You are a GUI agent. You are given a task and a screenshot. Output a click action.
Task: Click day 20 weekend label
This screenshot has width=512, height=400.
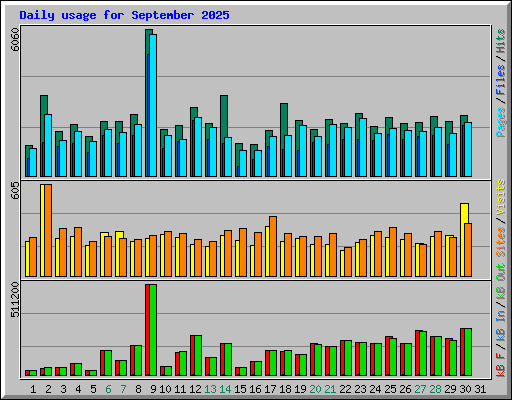tap(315, 389)
